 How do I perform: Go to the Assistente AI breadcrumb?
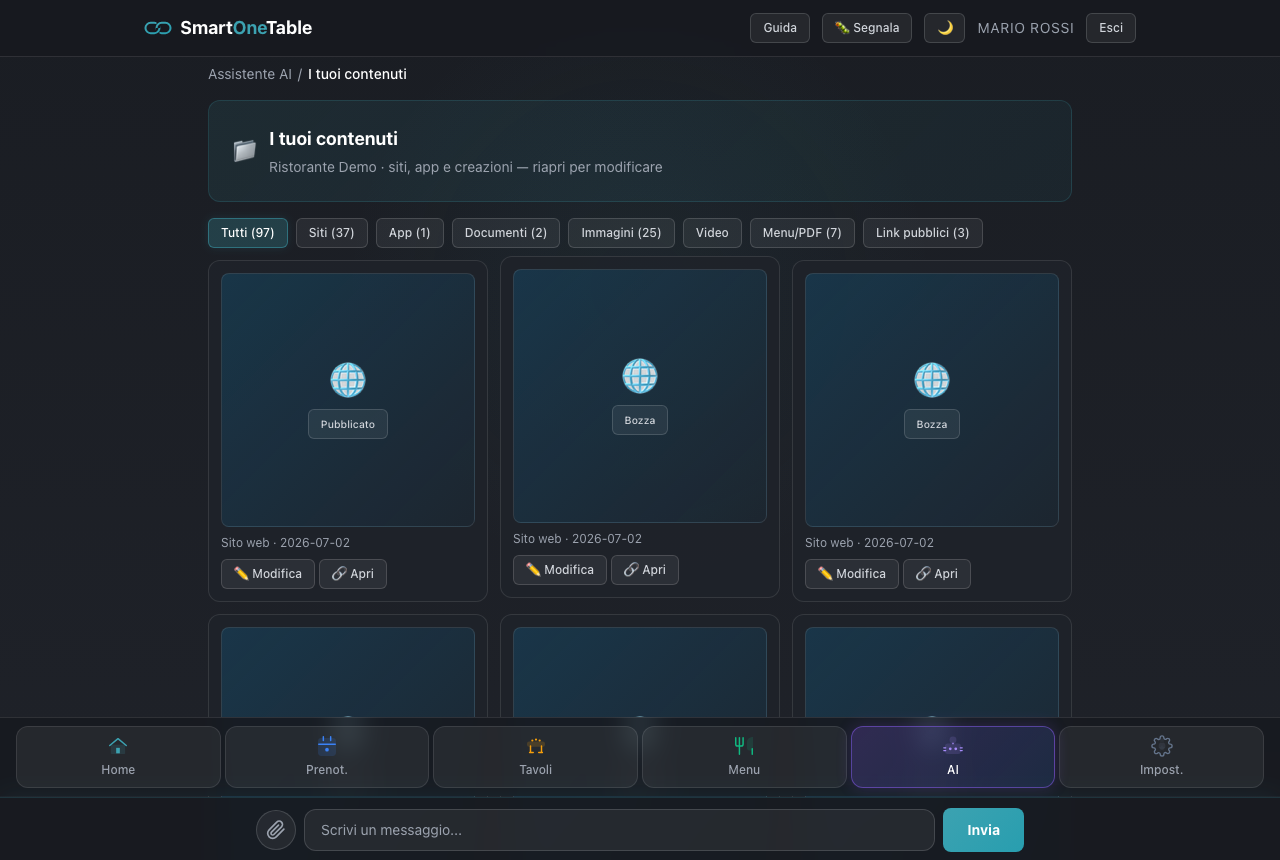pyautogui.click(x=250, y=74)
